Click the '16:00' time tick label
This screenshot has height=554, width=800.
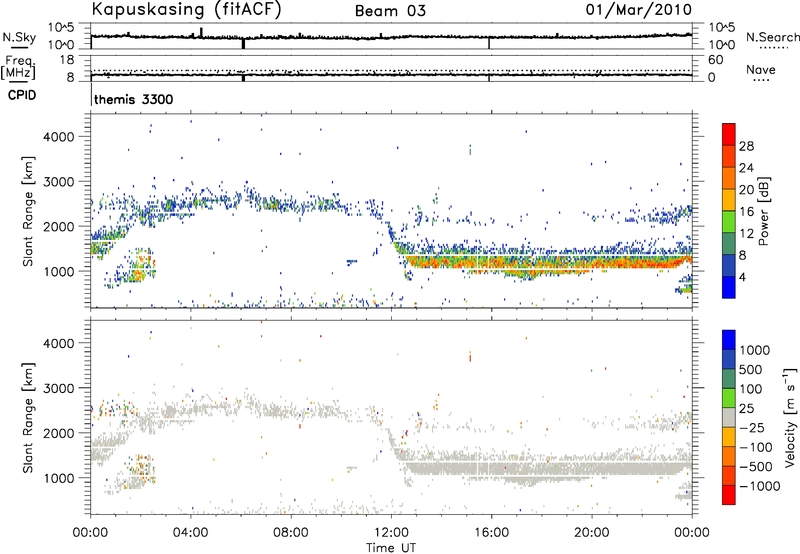pos(491,533)
